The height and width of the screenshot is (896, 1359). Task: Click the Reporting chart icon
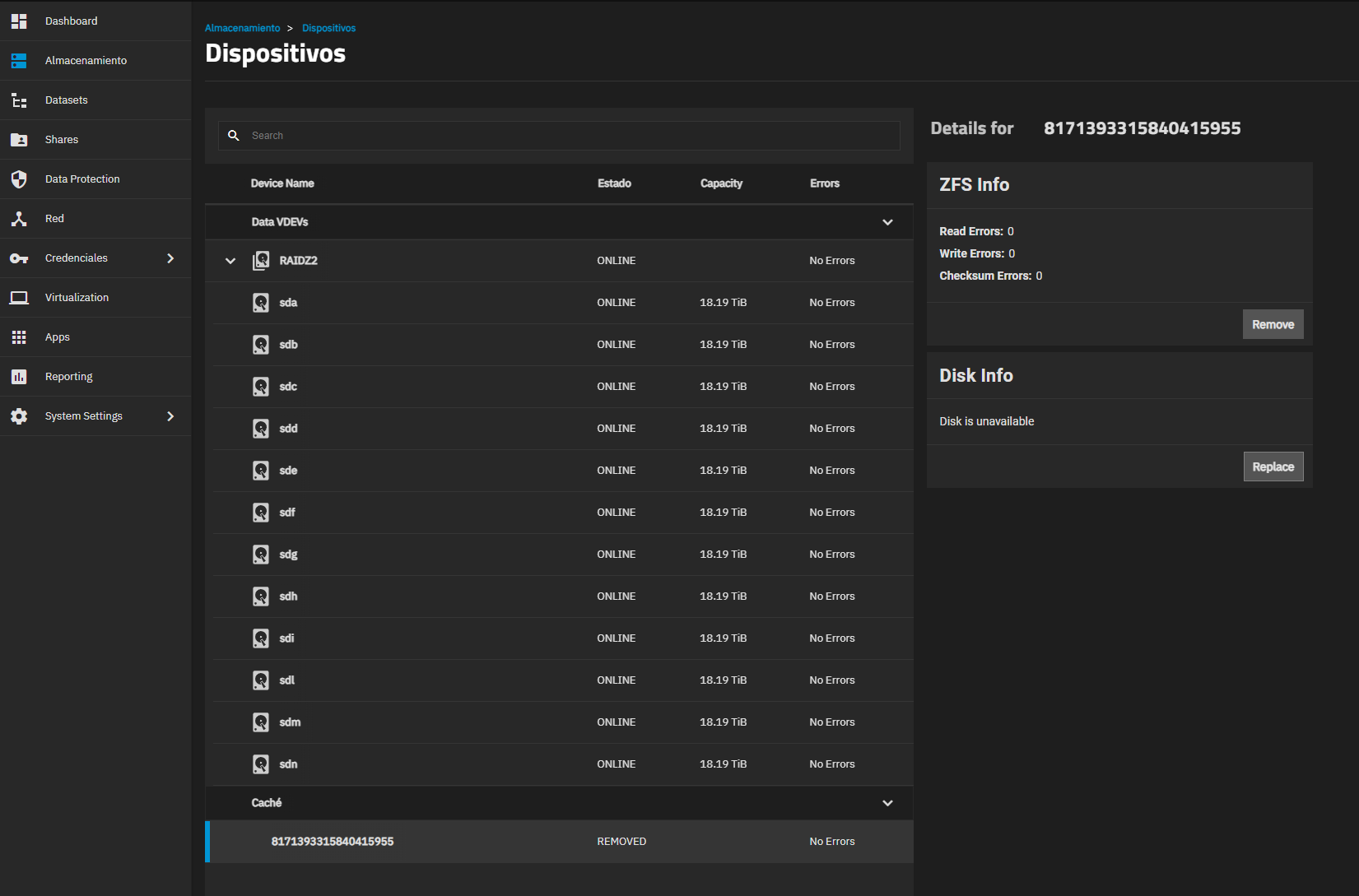tap(19, 377)
